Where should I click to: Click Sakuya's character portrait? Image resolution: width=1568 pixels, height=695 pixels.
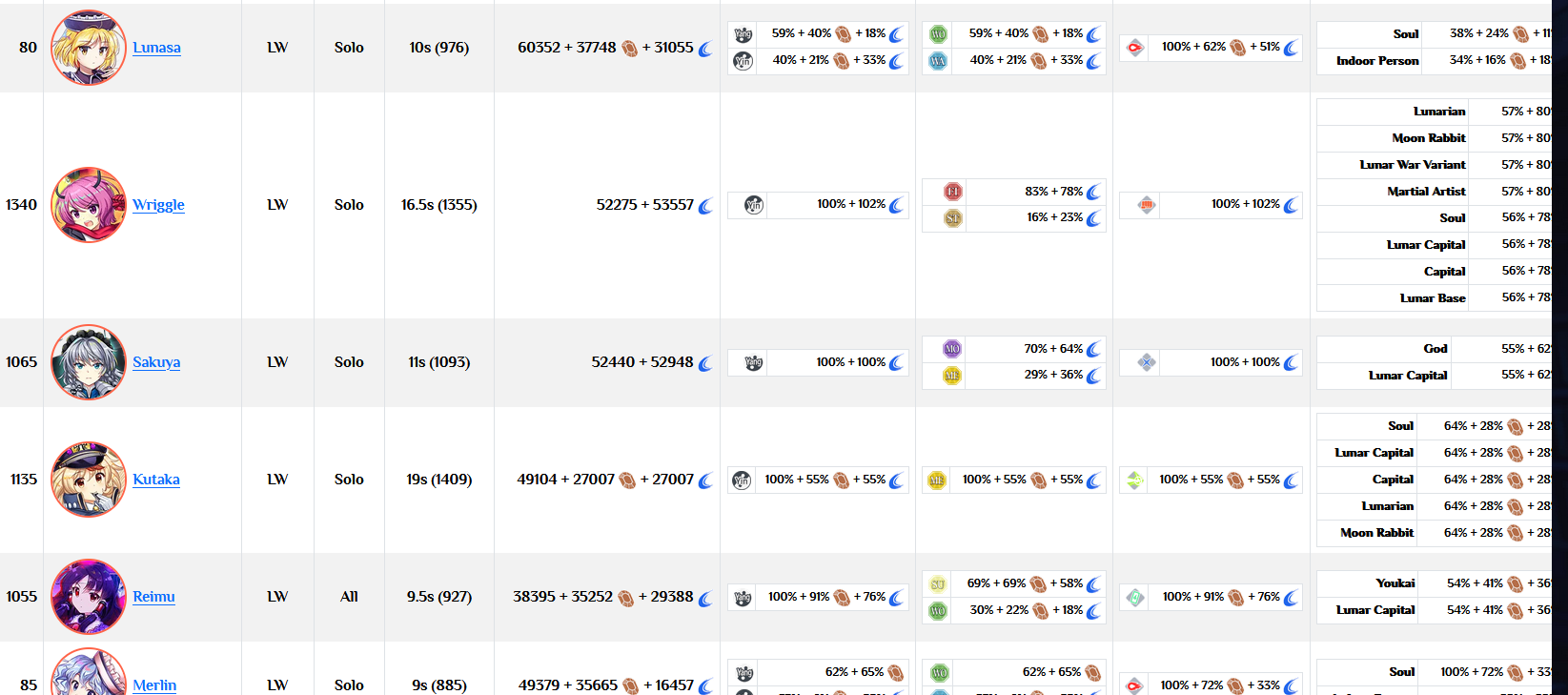click(x=89, y=362)
